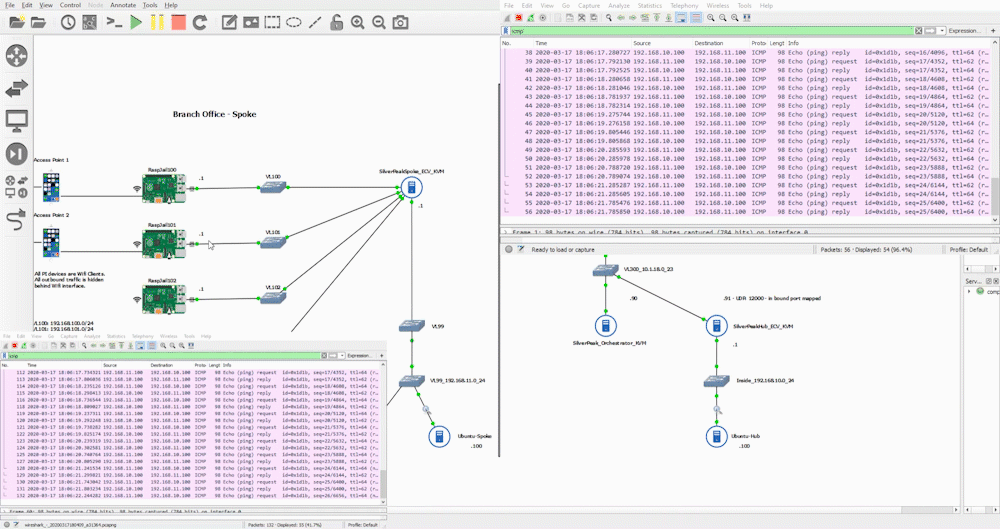Start all nodes with green play icon

pyautogui.click(x=135, y=23)
